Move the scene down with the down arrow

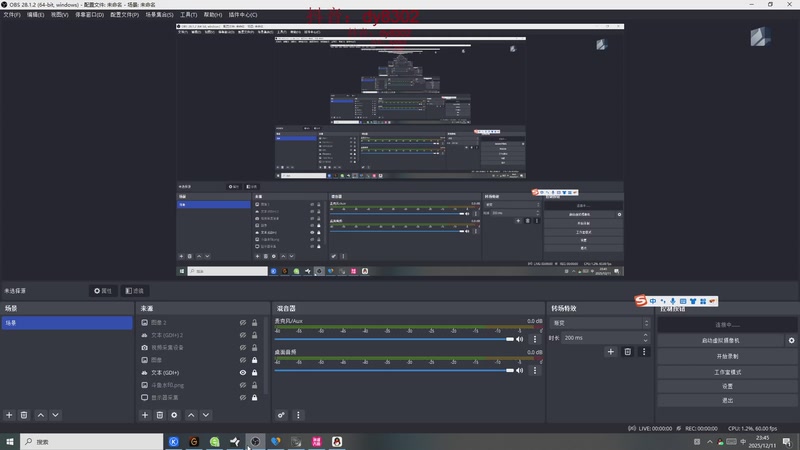pyautogui.click(x=55, y=415)
